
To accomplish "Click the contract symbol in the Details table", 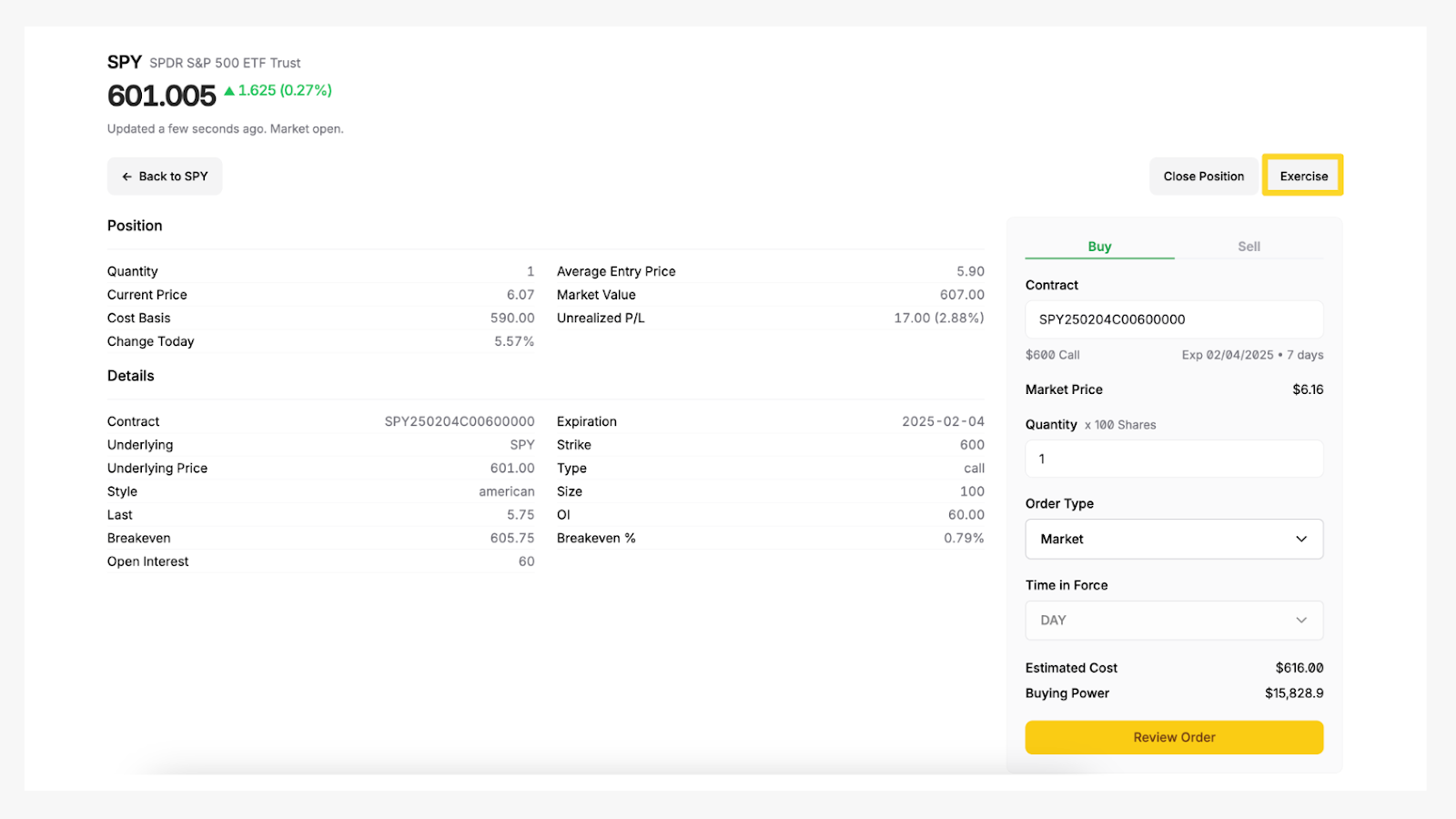I will point(460,421).
